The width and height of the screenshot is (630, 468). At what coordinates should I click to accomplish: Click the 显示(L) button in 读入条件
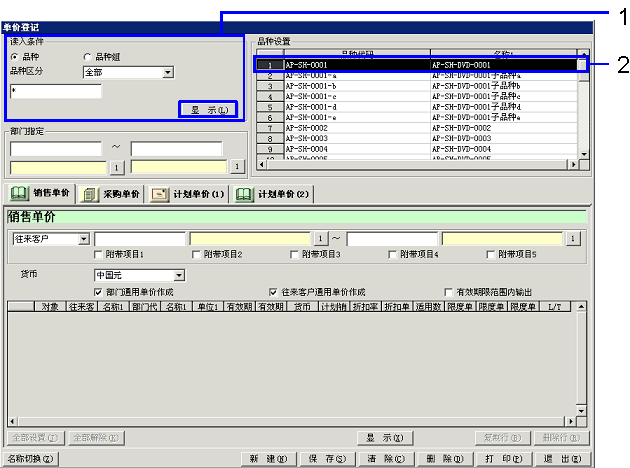click(x=208, y=109)
